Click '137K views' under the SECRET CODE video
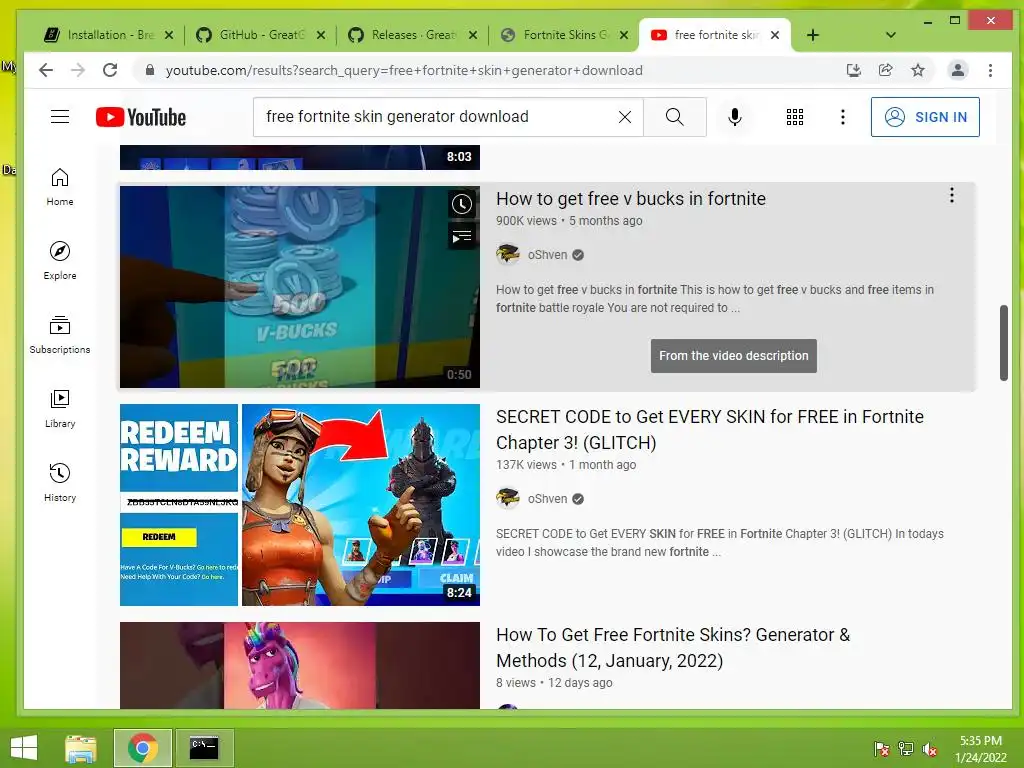Viewport: 1024px width, 768px height. [x=526, y=465]
